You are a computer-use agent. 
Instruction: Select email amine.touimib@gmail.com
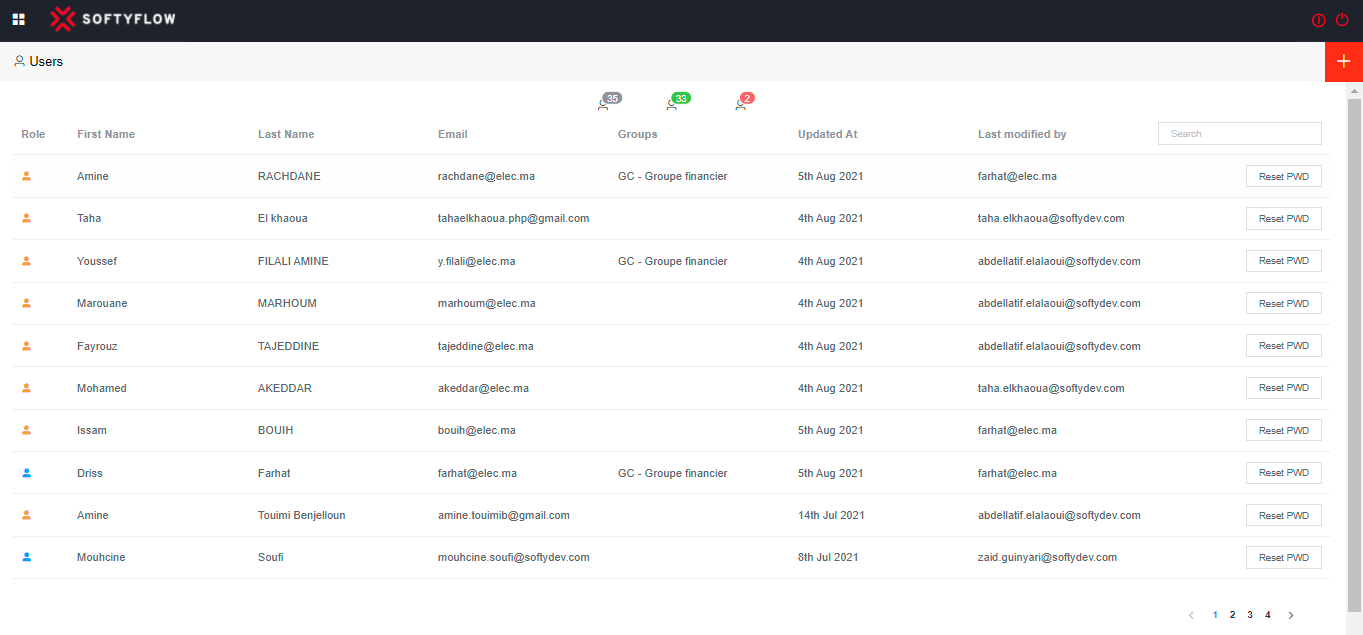pyautogui.click(x=504, y=515)
